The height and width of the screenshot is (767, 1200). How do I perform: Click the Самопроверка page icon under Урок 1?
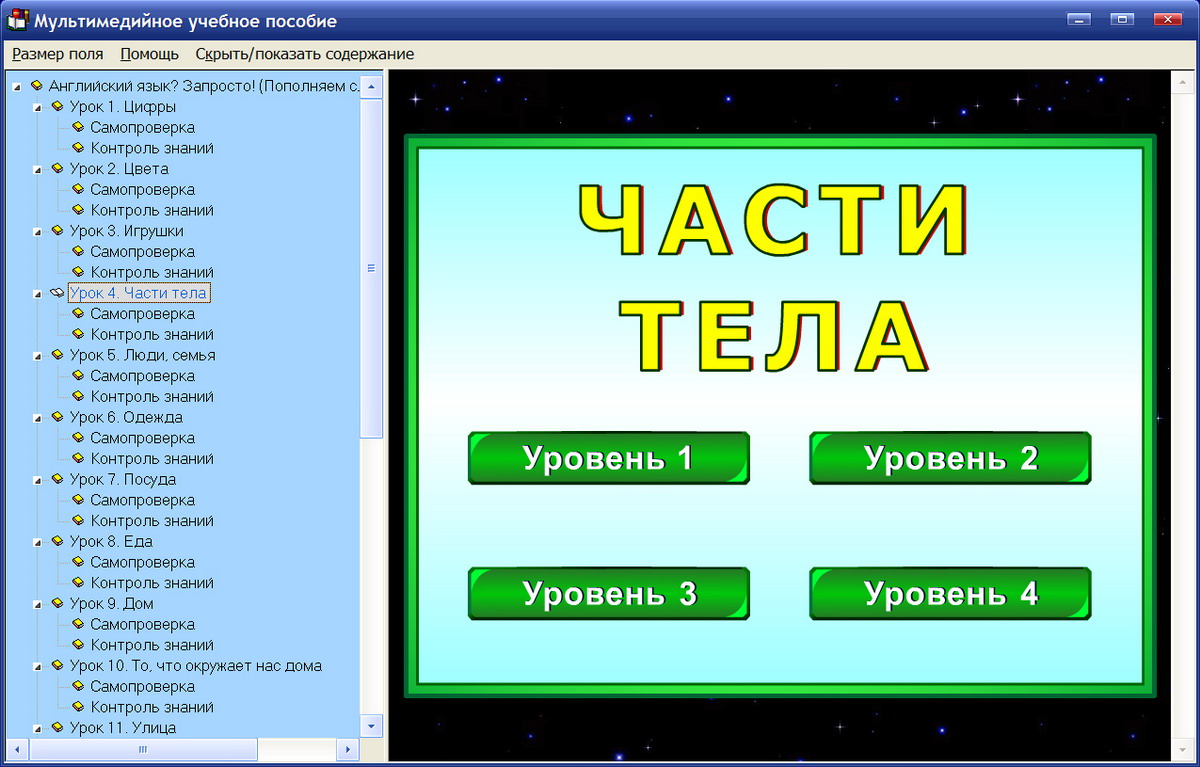[78, 127]
